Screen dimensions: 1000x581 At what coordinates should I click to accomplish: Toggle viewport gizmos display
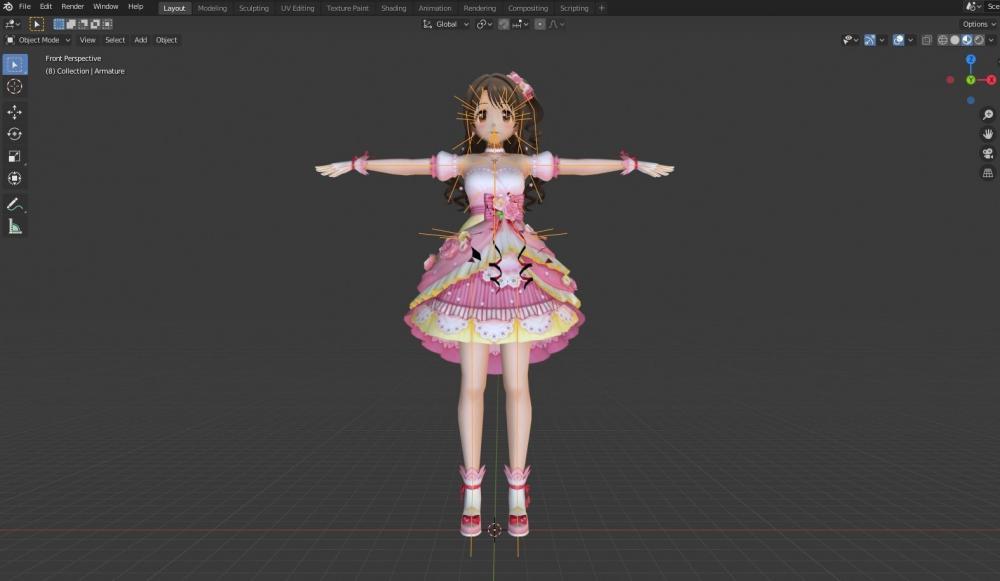[x=870, y=40]
